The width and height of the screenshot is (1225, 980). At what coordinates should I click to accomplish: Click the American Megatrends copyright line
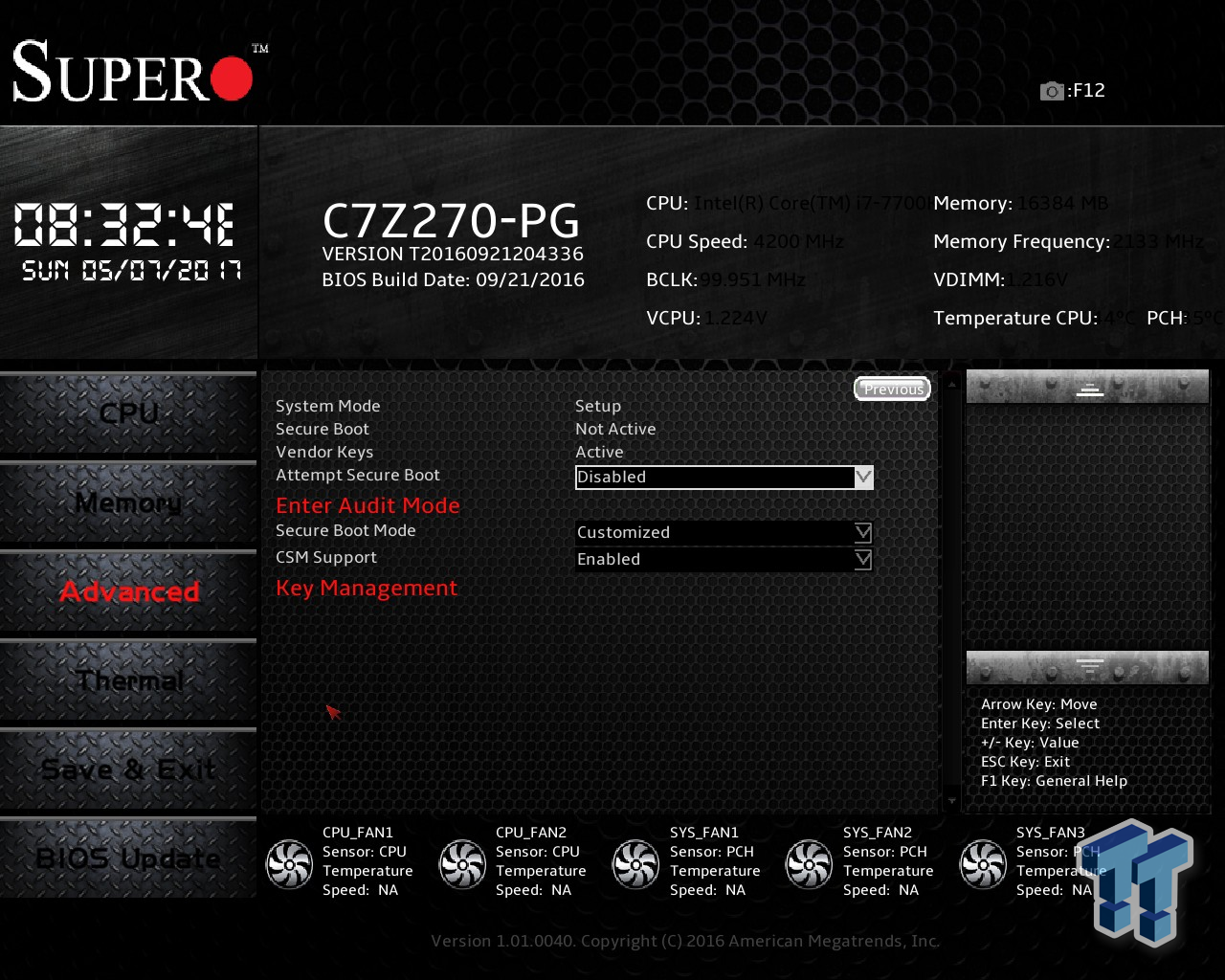(x=685, y=941)
